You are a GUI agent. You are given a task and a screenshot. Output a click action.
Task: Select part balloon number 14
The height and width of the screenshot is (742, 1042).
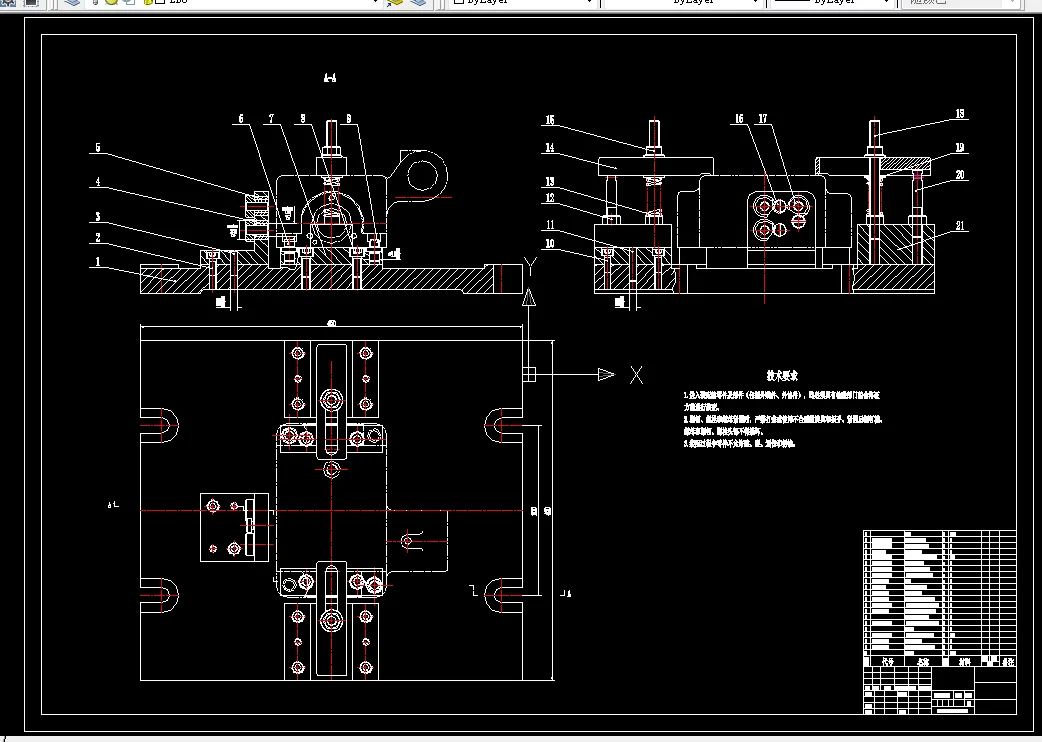550,147
